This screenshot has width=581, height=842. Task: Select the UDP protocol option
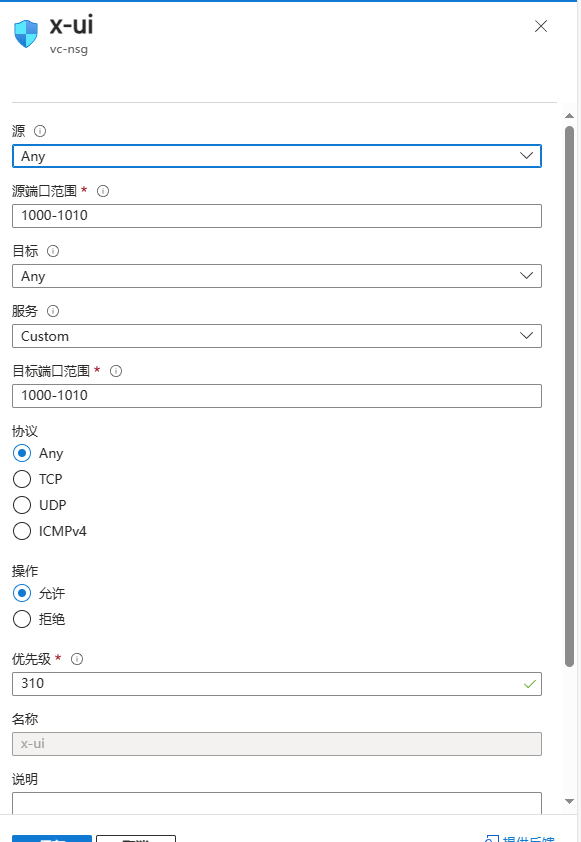[x=22, y=505]
